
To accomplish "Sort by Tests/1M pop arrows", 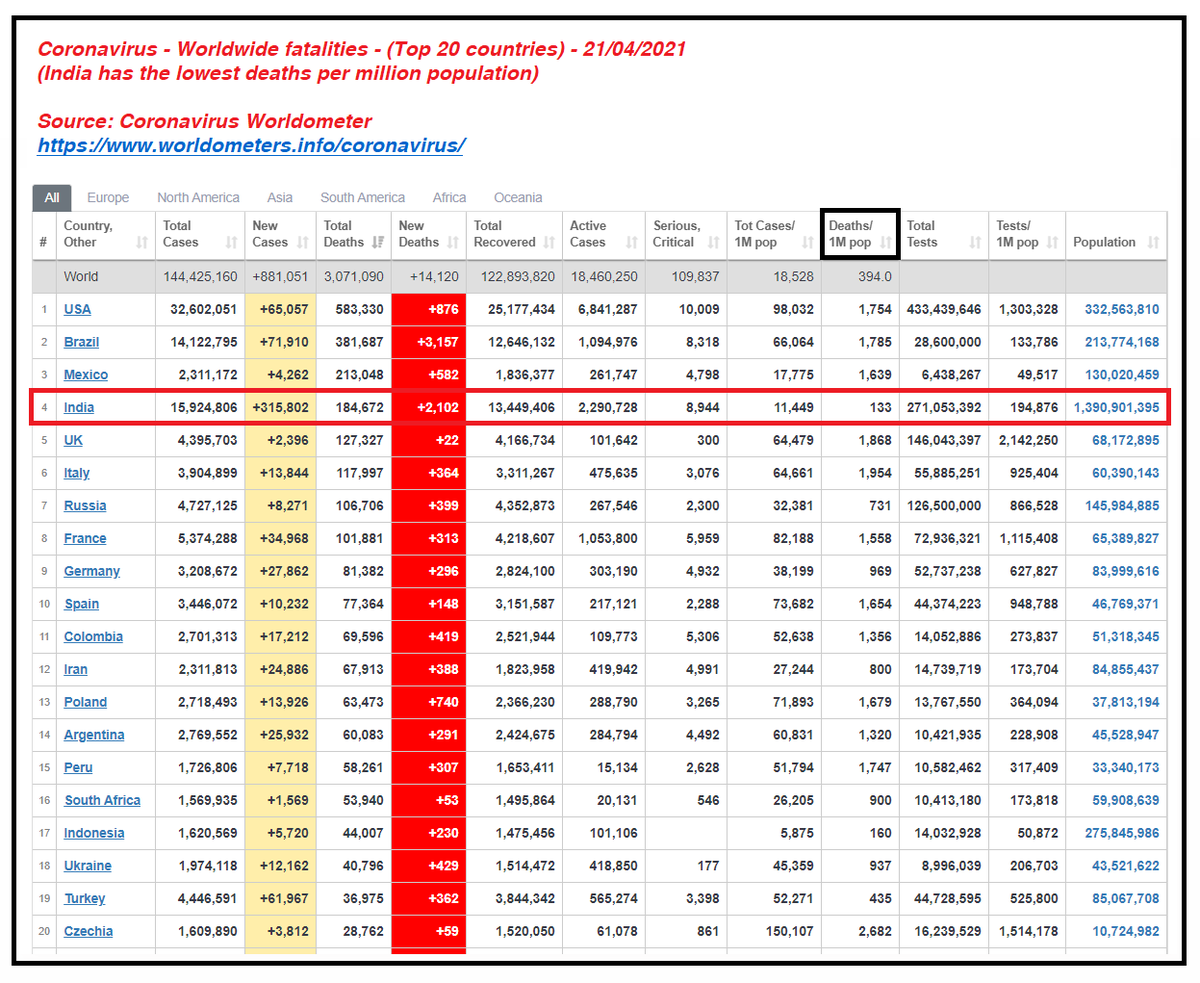I will (1051, 243).
